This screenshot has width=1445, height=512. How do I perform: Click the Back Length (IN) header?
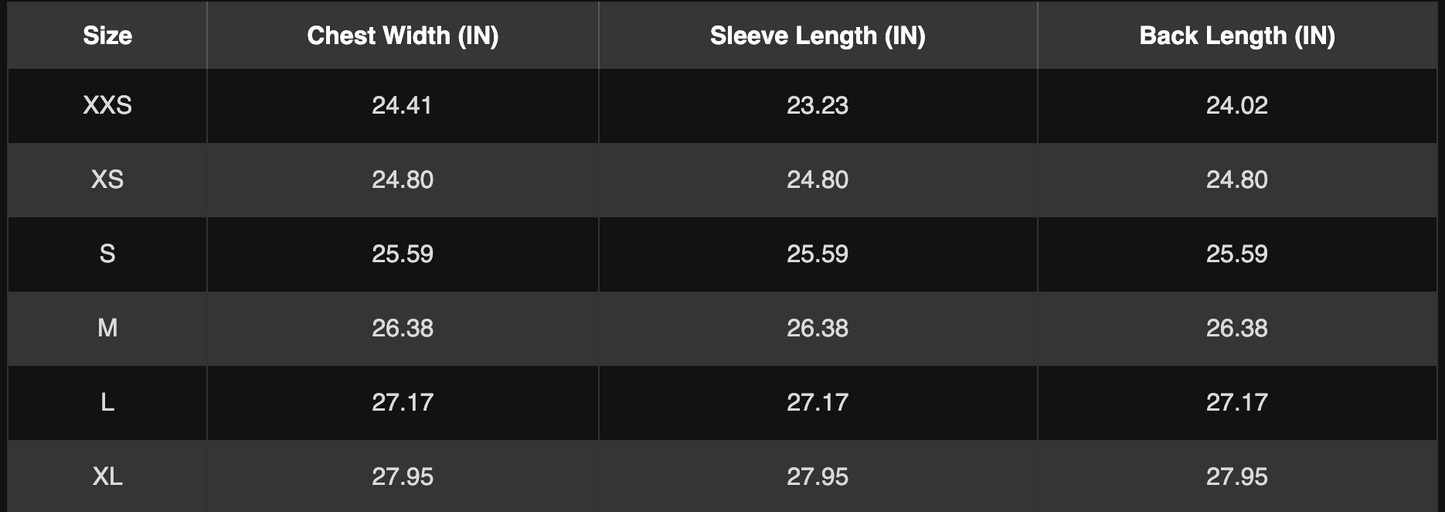1236,36
